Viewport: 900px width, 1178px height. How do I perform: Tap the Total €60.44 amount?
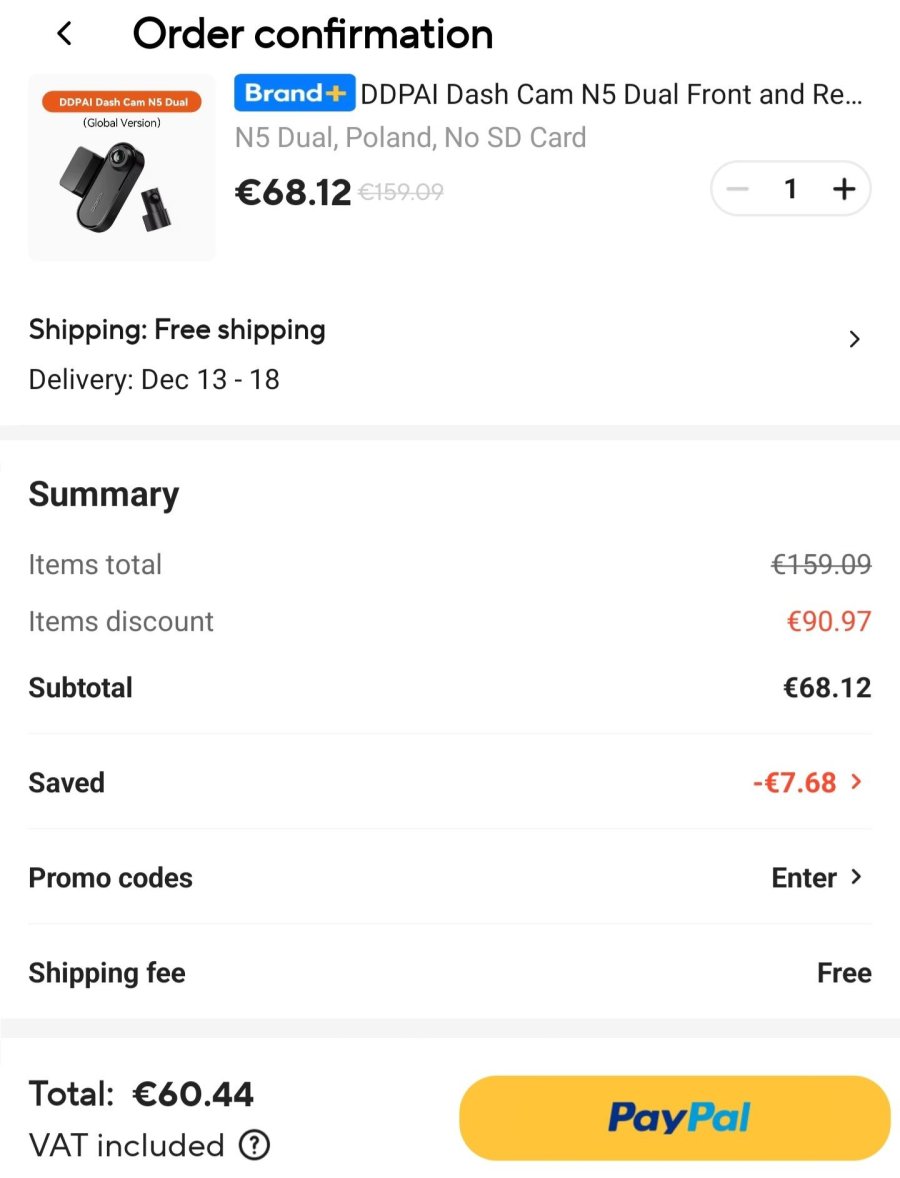pos(193,1094)
